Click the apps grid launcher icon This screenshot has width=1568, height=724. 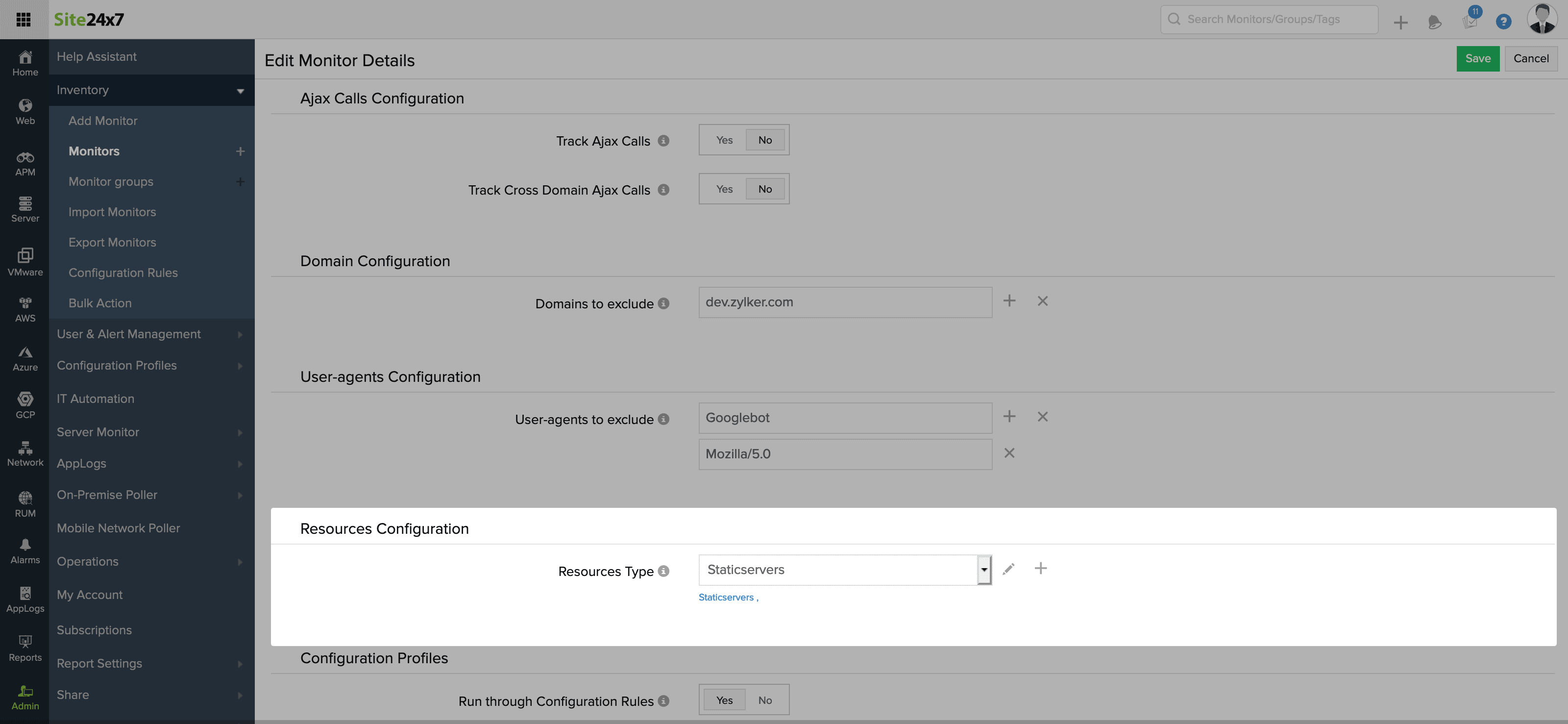24,20
